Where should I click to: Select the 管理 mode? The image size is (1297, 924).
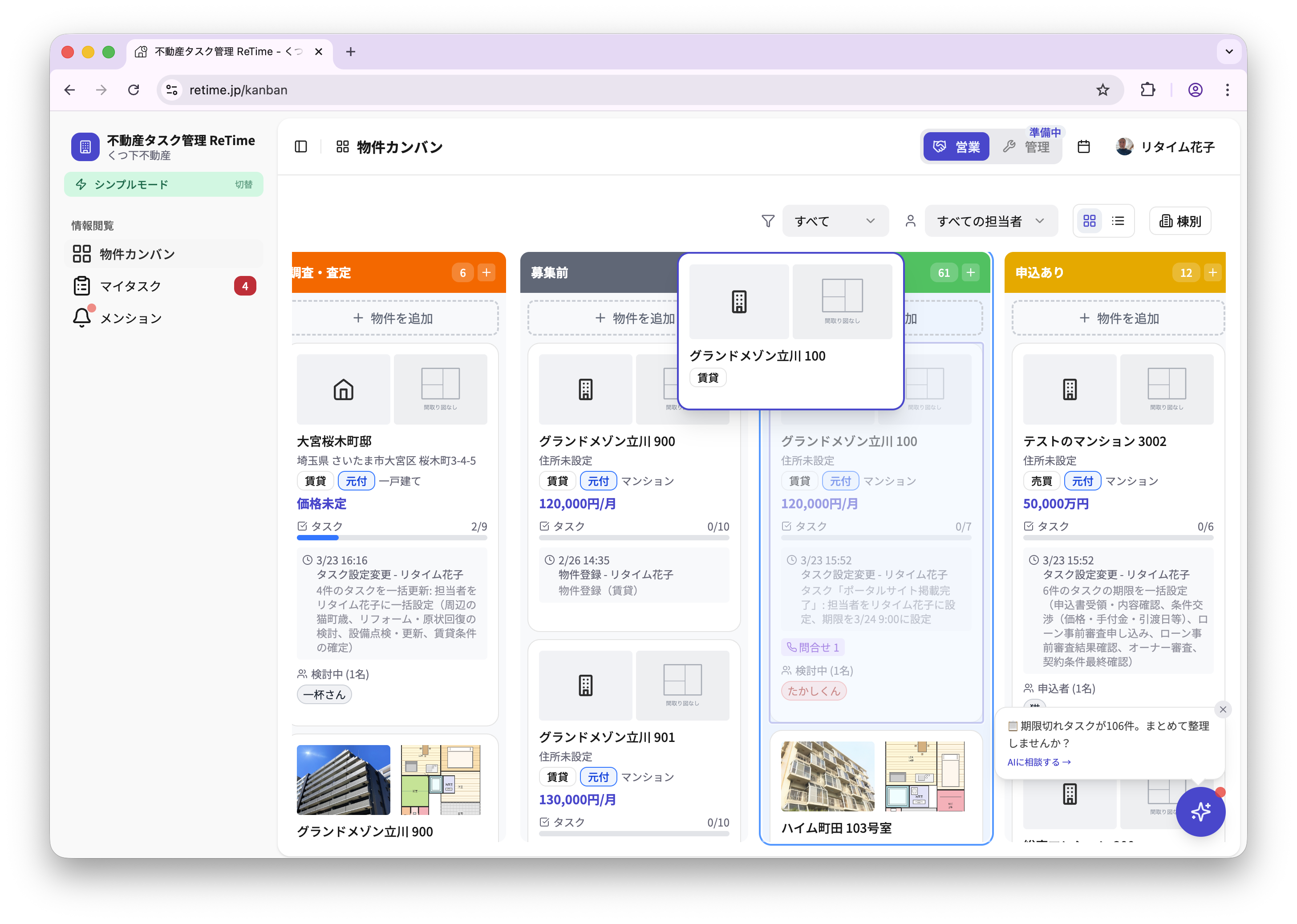pyautogui.click(x=1027, y=147)
